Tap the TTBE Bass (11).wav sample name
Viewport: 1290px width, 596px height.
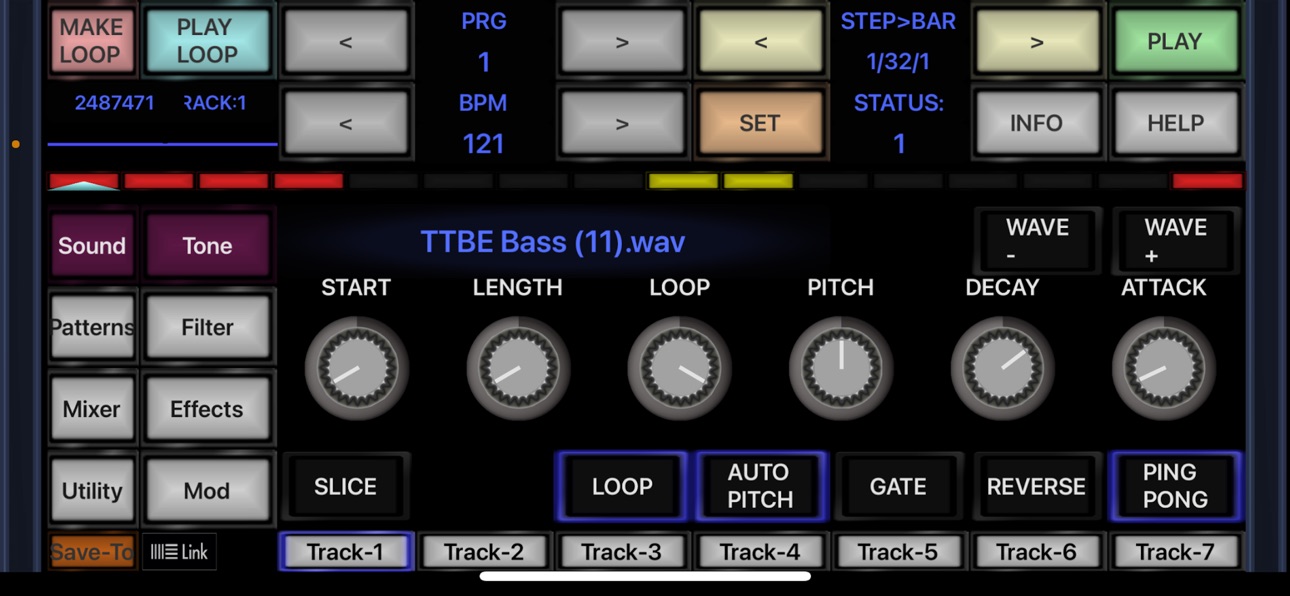coord(552,242)
